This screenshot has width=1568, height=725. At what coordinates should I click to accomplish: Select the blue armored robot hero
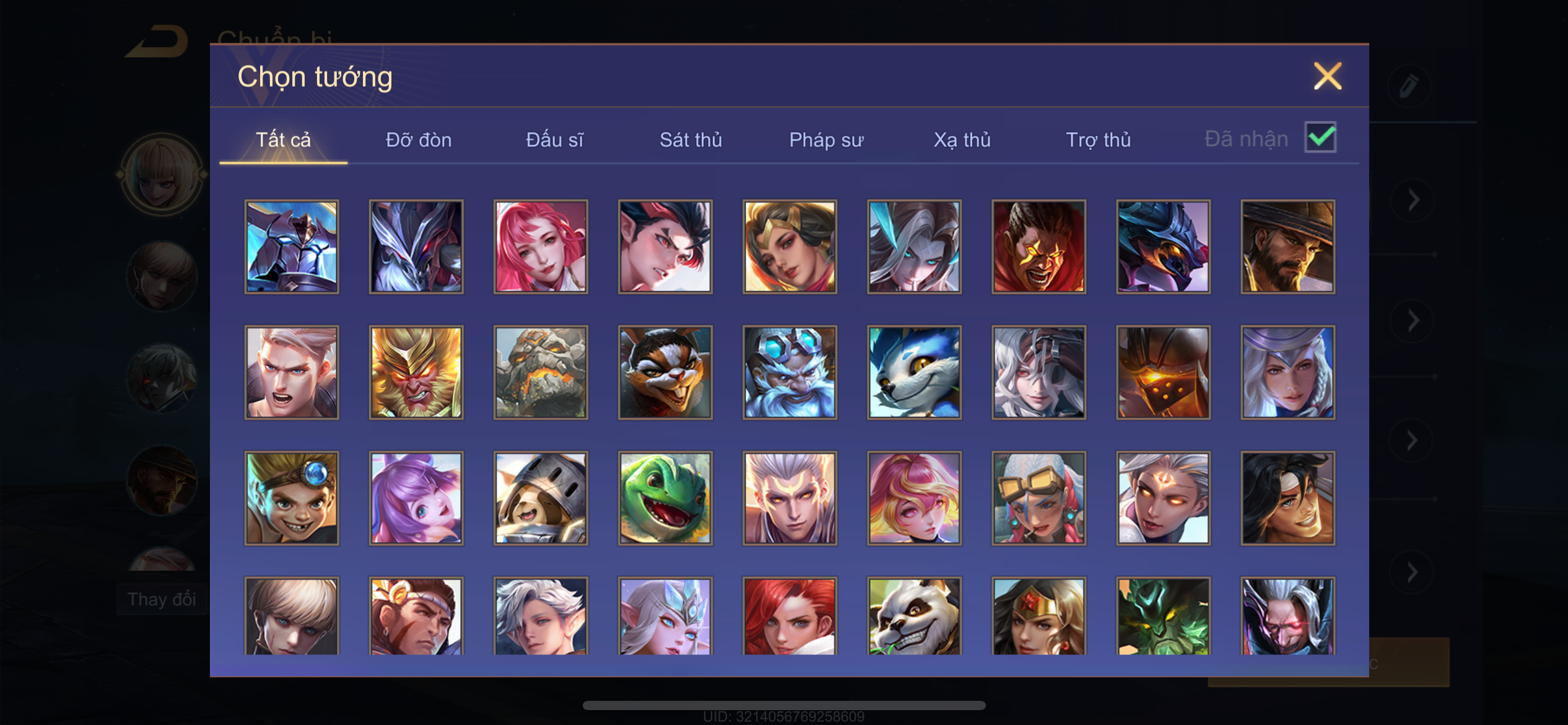click(x=292, y=247)
